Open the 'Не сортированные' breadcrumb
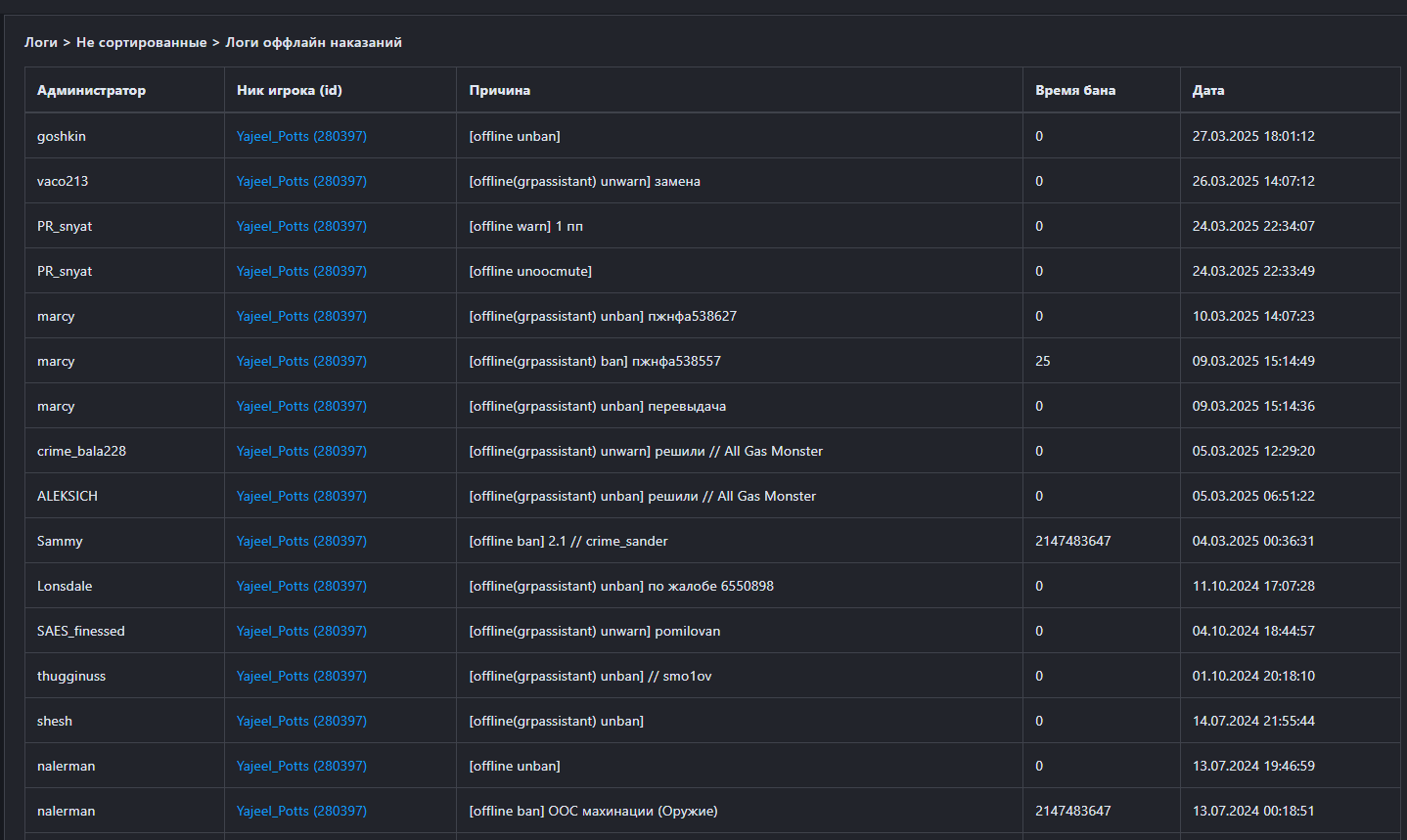This screenshot has height=840, width=1407. tap(141, 42)
